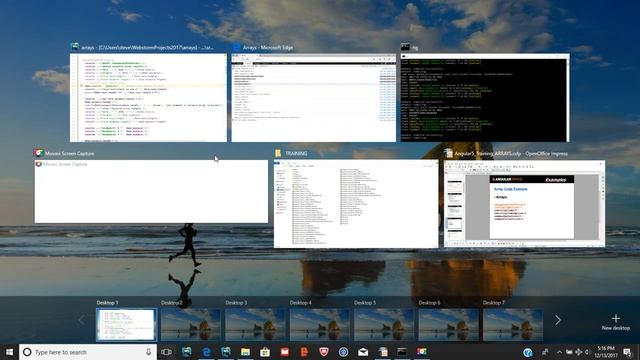Click the 'Arrays - Microsoft Edge' window title
The image size is (640, 360).
click(268, 47)
